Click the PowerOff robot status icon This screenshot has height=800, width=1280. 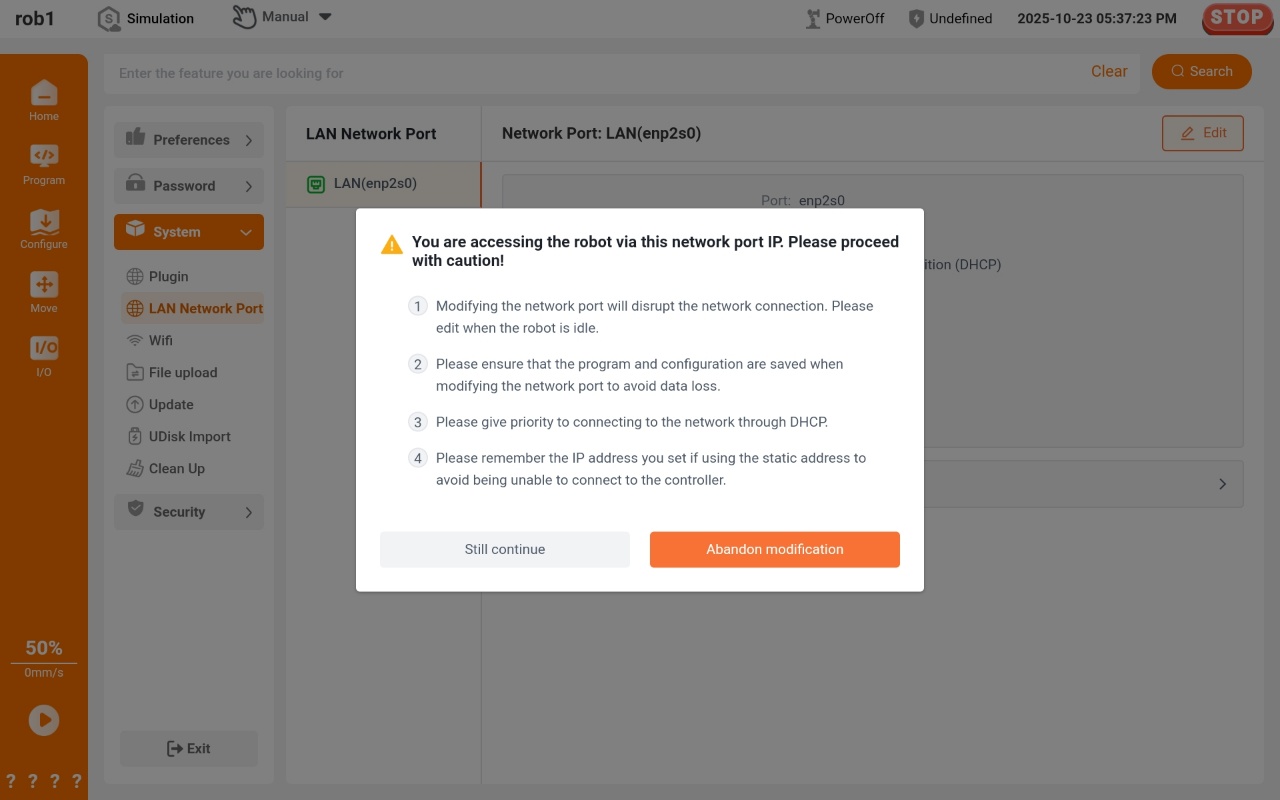click(x=814, y=18)
